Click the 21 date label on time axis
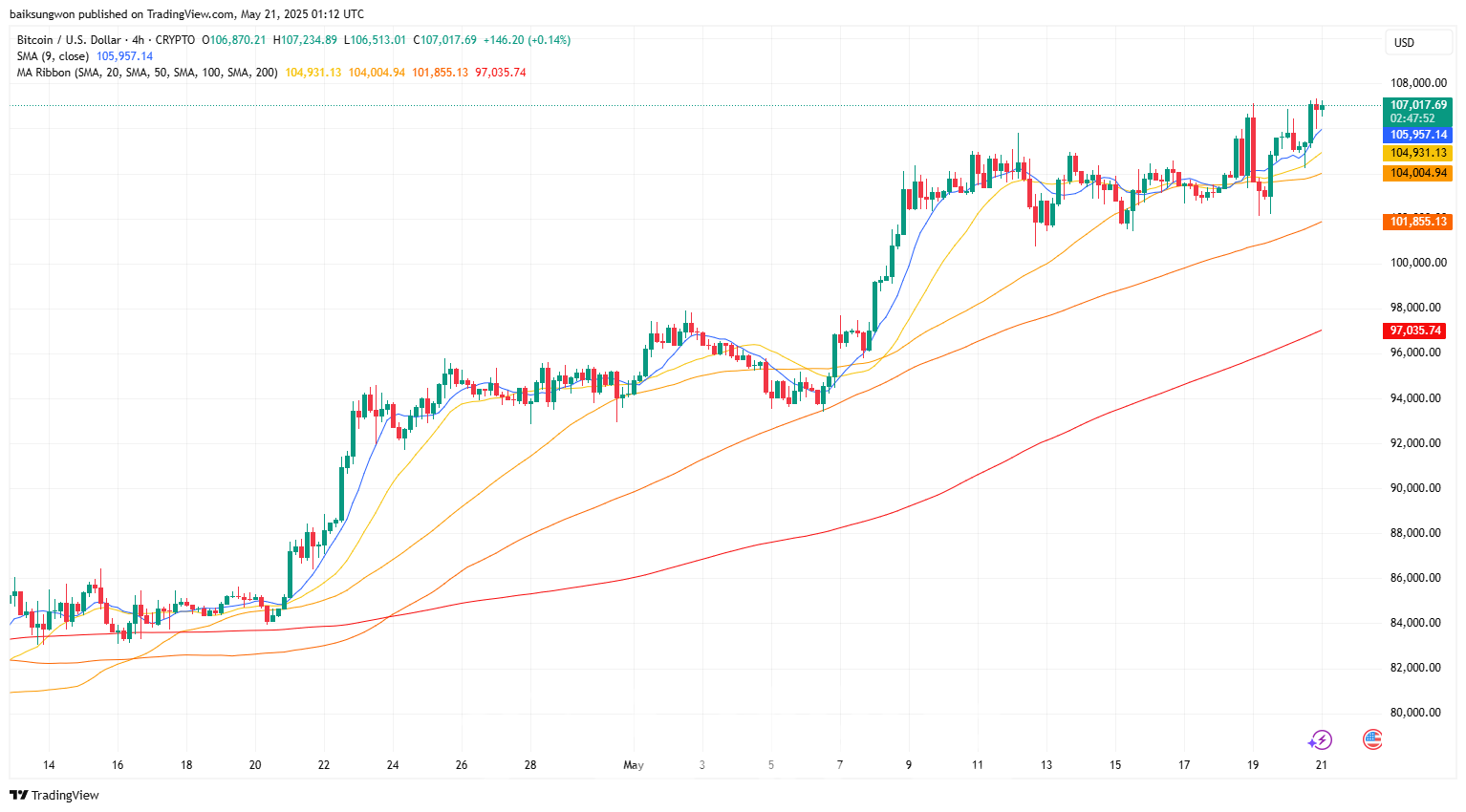The height and width of the screenshot is (812, 1466). [1321, 765]
